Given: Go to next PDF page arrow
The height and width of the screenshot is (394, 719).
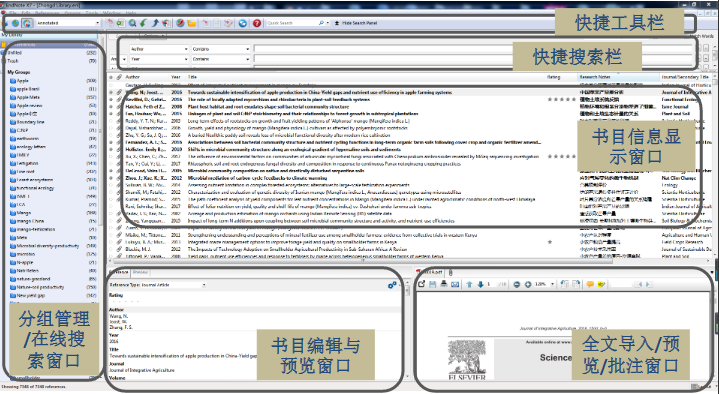Looking at the screenshot, I should coord(480,284).
